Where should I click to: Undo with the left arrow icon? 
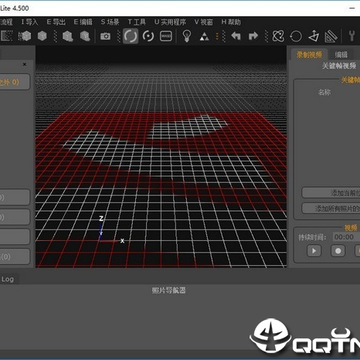236,36
